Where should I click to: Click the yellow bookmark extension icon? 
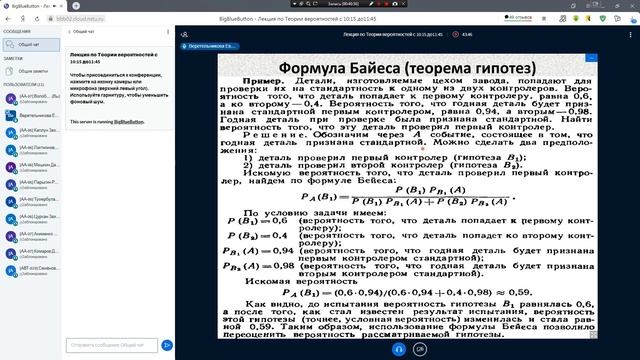pos(588,19)
